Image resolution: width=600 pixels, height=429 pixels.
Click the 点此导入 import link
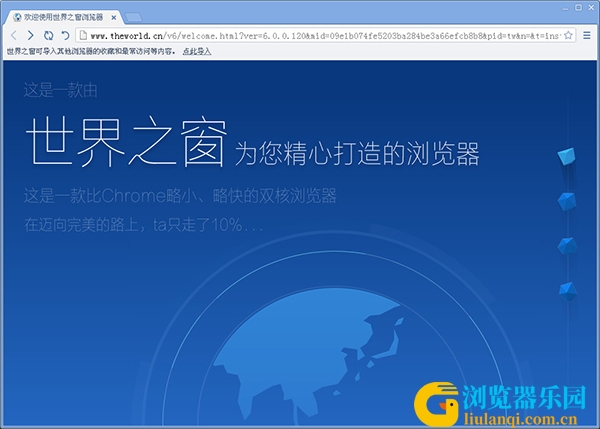(x=197, y=51)
